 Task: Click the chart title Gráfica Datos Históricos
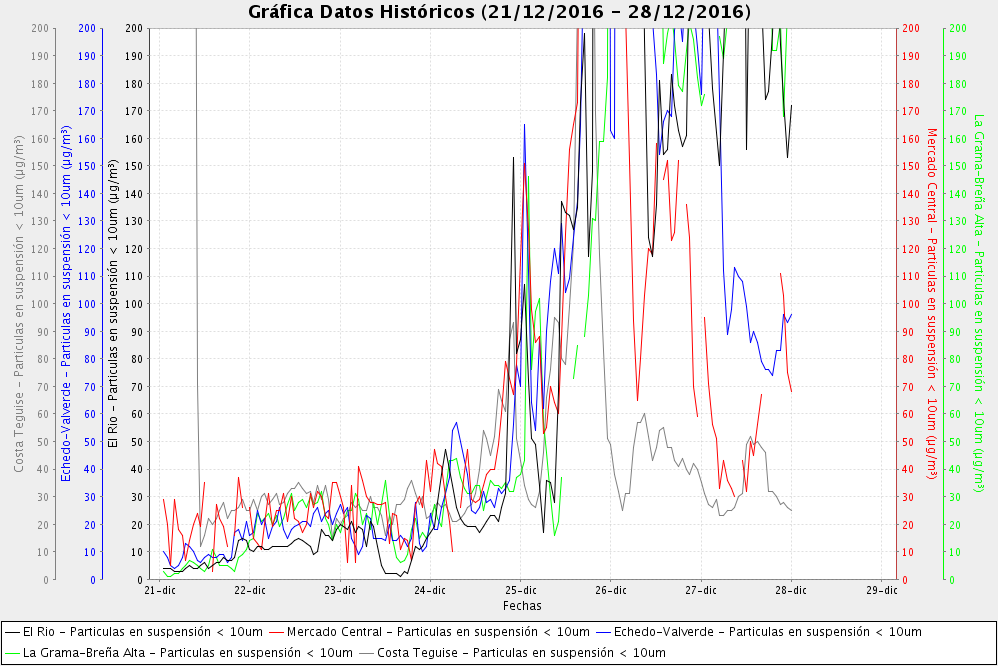pos(499,12)
